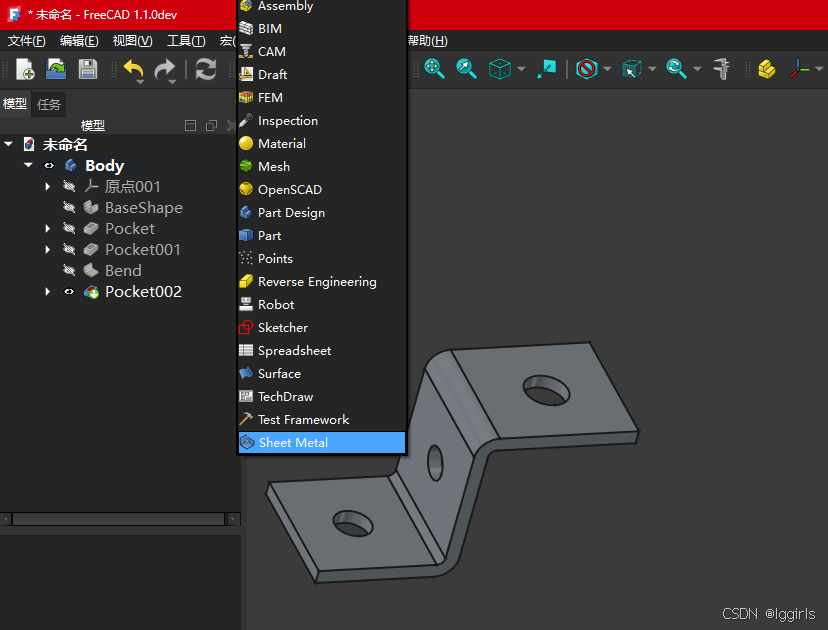Pick Reverse Engineering workbench

pos(322,282)
